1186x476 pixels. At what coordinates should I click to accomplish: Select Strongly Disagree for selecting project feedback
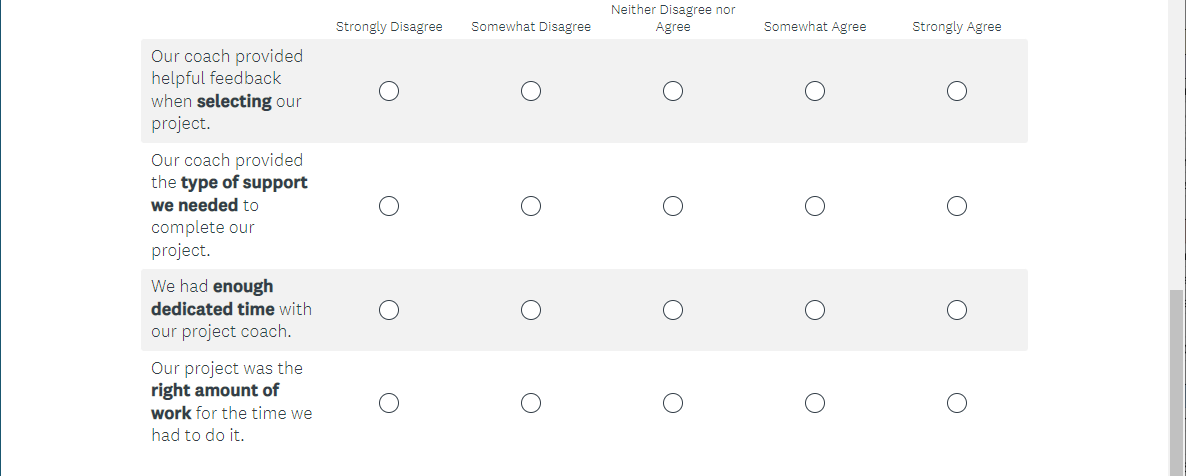[x=389, y=91]
